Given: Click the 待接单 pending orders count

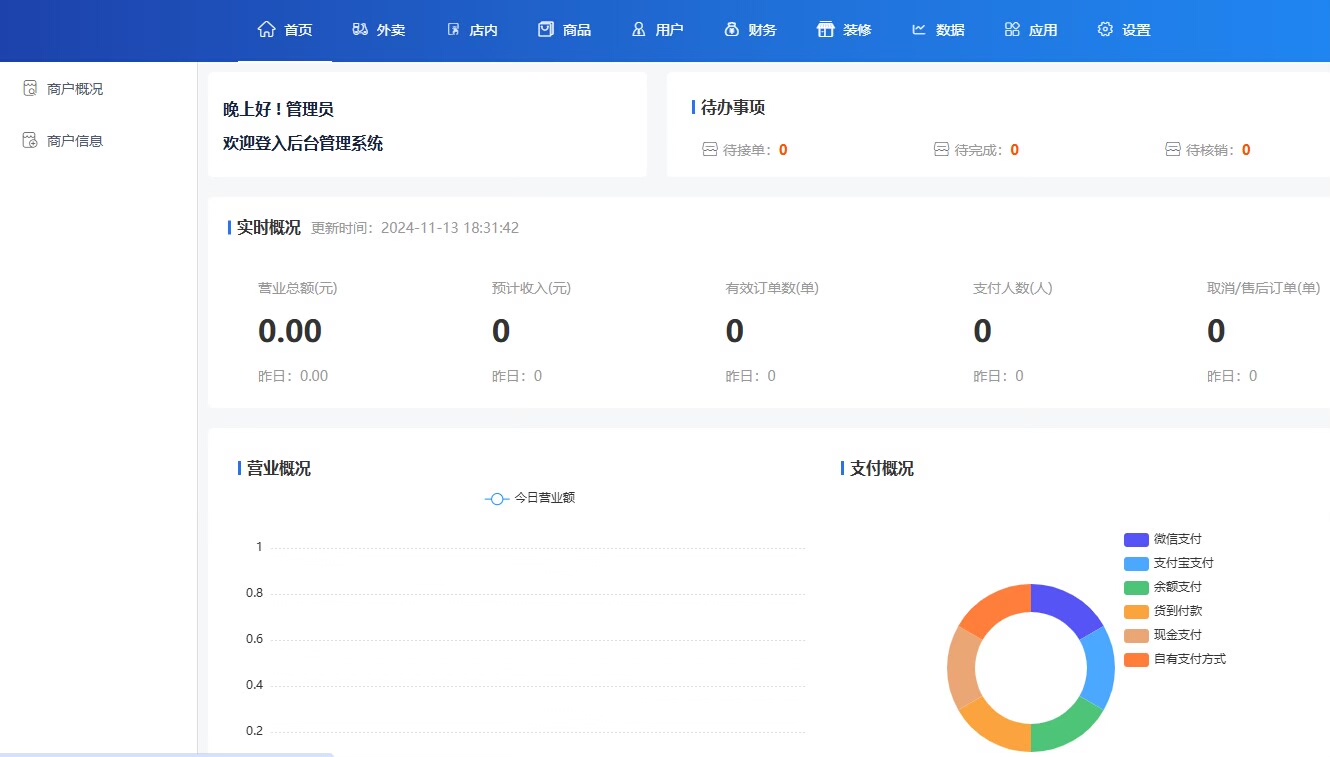Looking at the screenshot, I should click(783, 150).
